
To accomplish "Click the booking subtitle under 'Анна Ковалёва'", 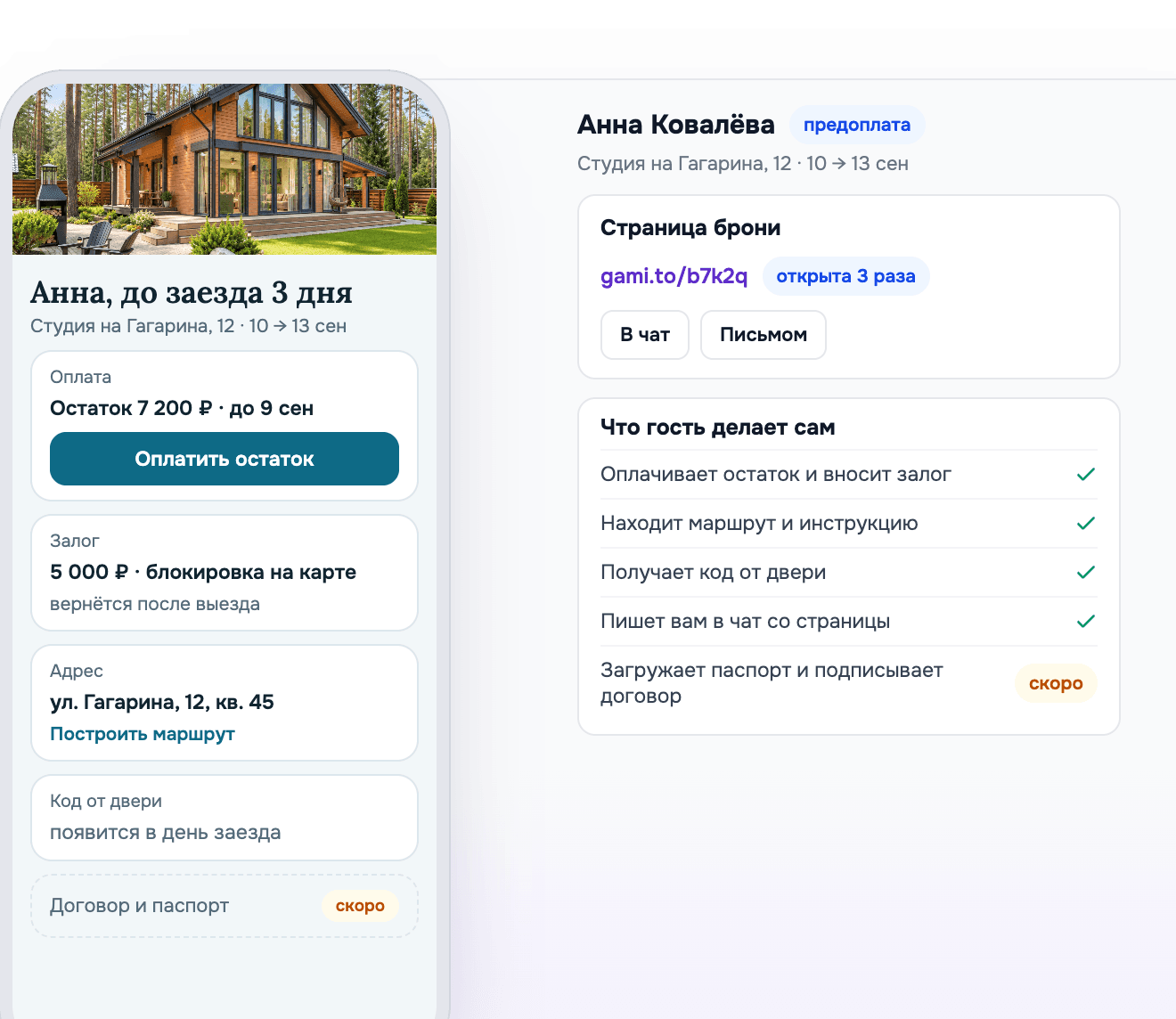I will (x=743, y=164).
